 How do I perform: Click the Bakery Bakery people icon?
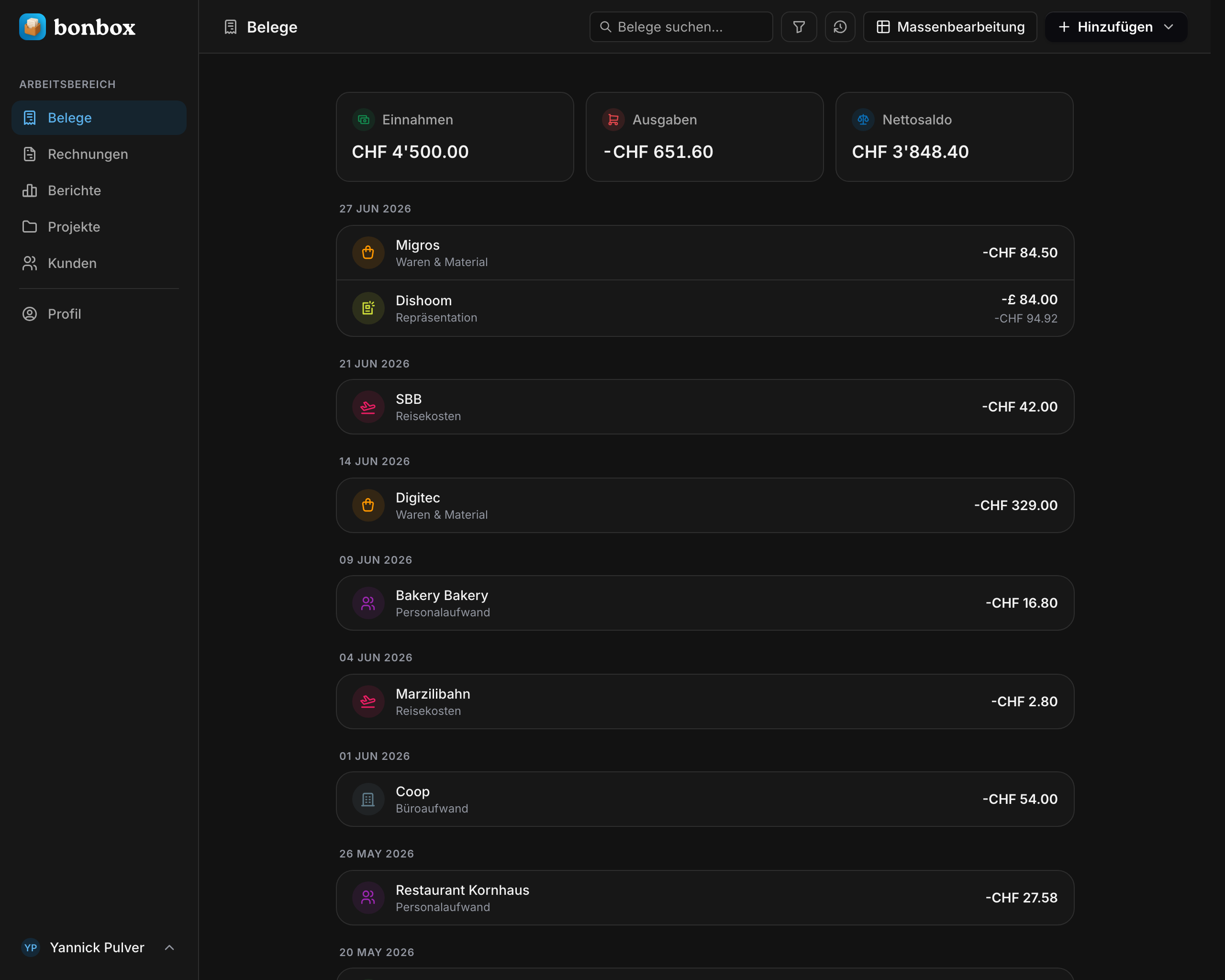(368, 603)
